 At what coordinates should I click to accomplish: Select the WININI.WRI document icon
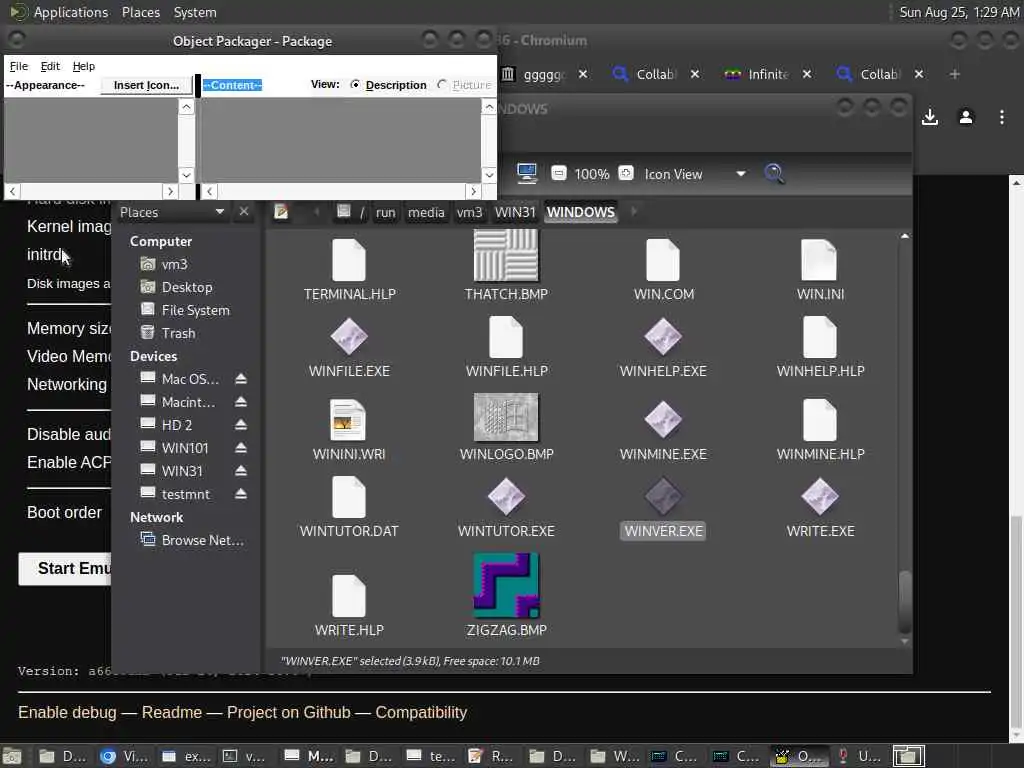(348, 419)
